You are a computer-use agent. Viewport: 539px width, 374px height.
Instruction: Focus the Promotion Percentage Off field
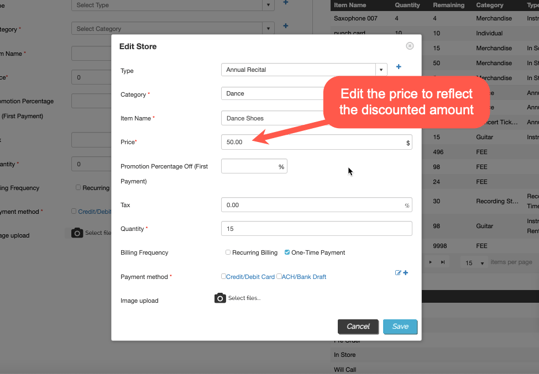254,166
